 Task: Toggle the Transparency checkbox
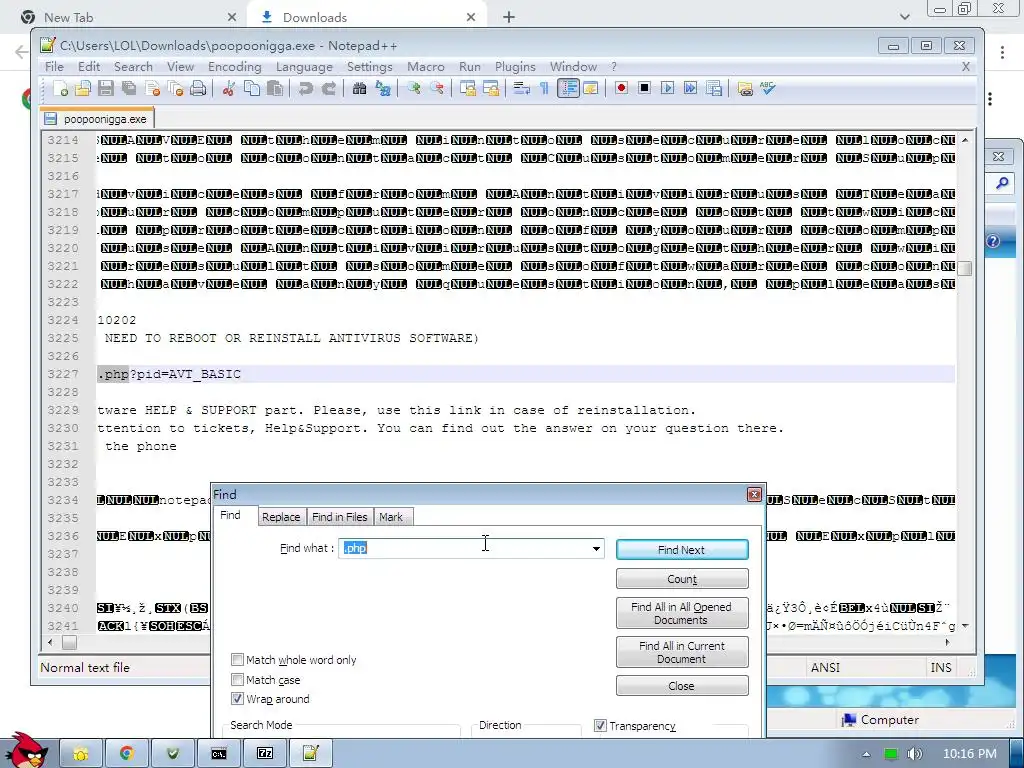(x=600, y=726)
